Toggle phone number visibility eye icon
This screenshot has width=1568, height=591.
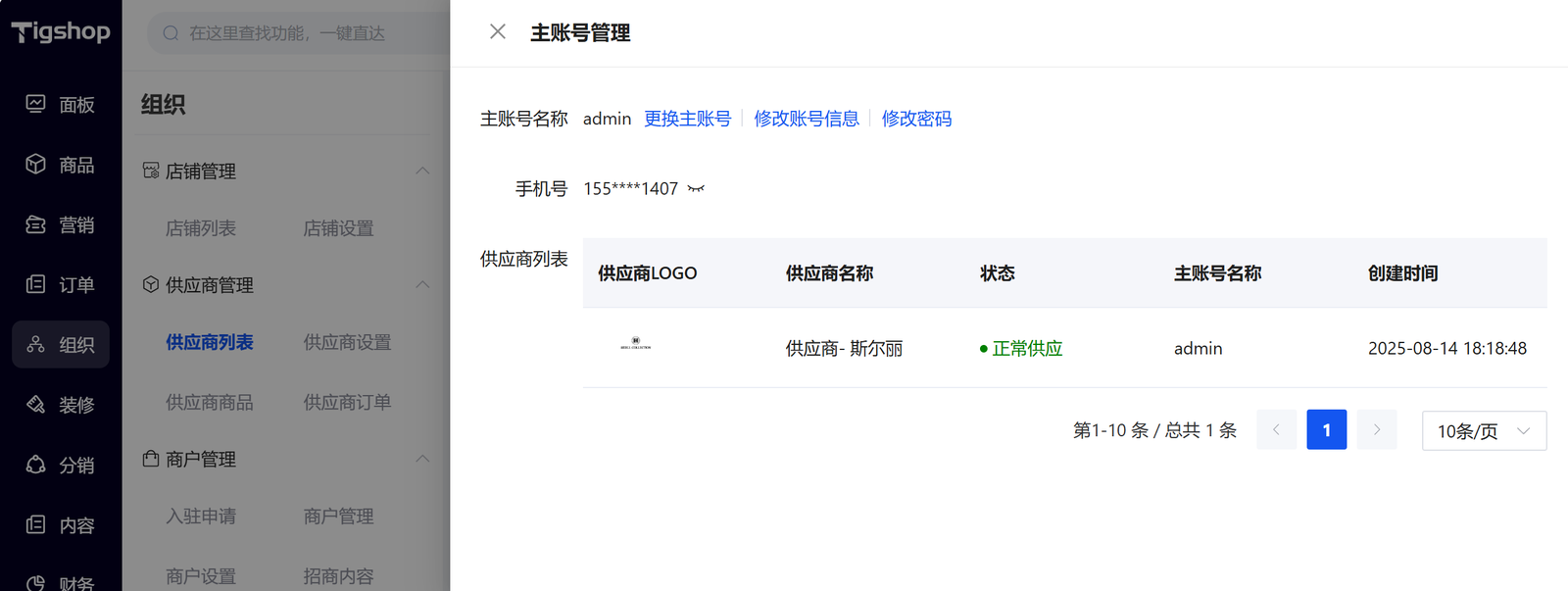(x=696, y=188)
